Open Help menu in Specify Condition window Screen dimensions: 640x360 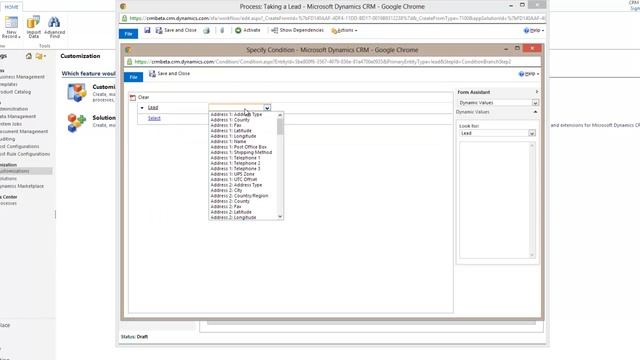click(x=529, y=74)
